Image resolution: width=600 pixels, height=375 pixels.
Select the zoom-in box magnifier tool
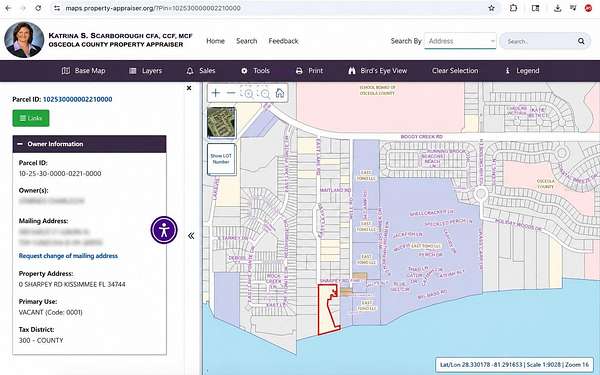(x=248, y=93)
